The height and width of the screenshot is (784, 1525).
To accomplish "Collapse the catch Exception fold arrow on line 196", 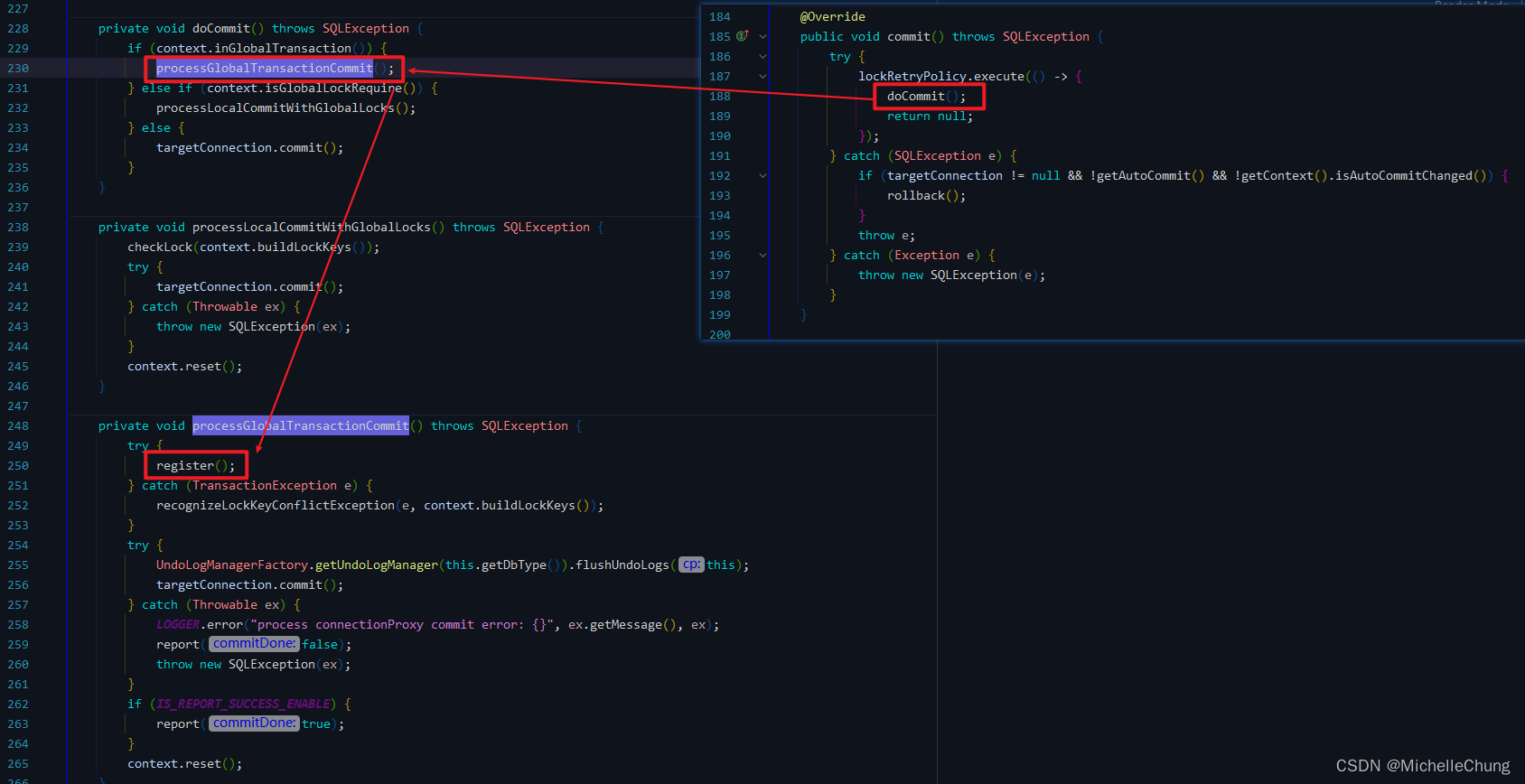I will point(762,256).
